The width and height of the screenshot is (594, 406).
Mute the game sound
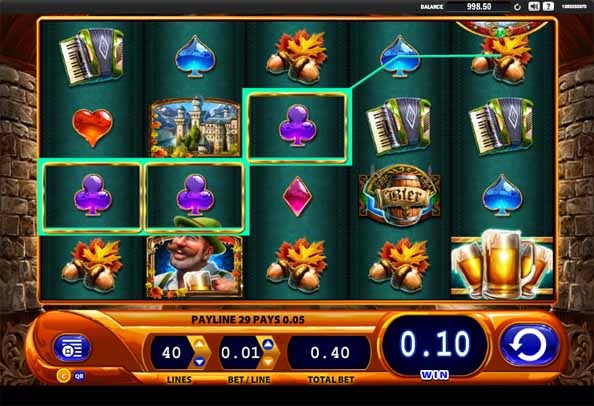533,6
